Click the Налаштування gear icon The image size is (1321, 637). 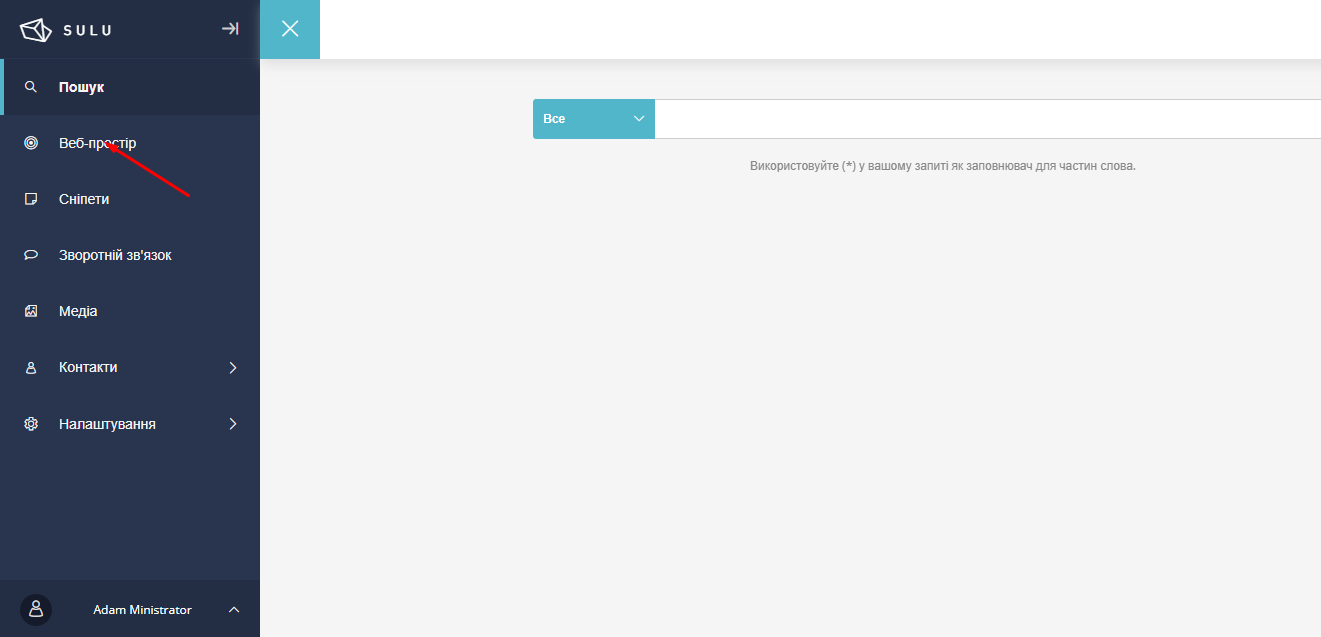[31, 424]
